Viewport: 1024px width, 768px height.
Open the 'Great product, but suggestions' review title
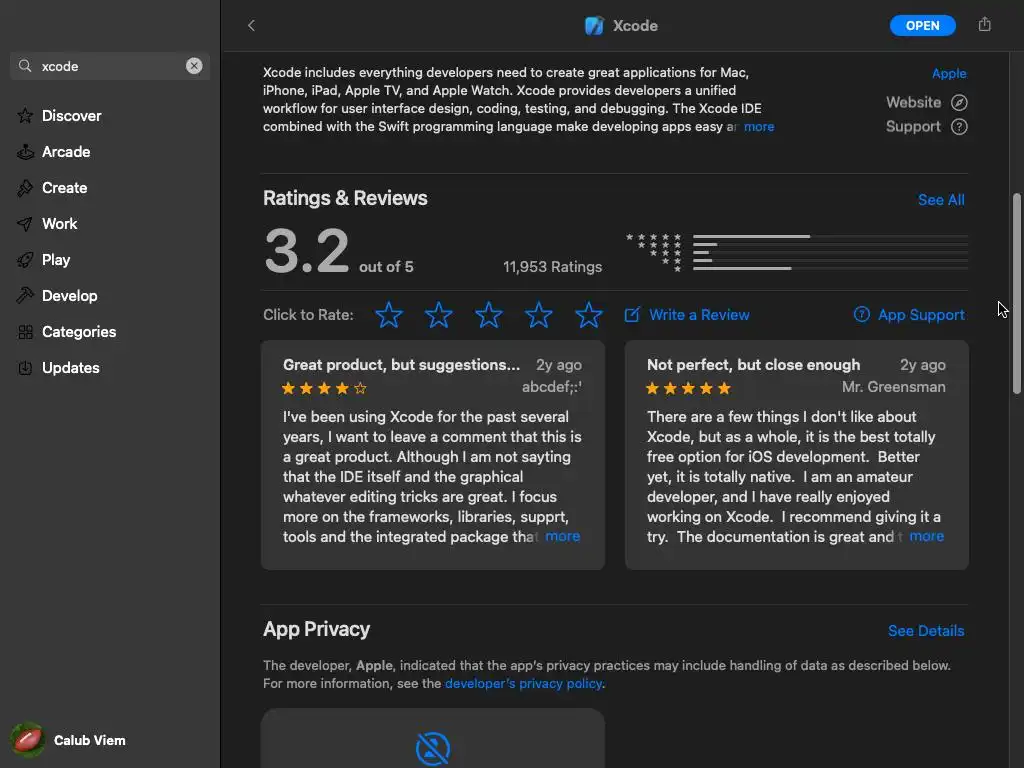401,365
